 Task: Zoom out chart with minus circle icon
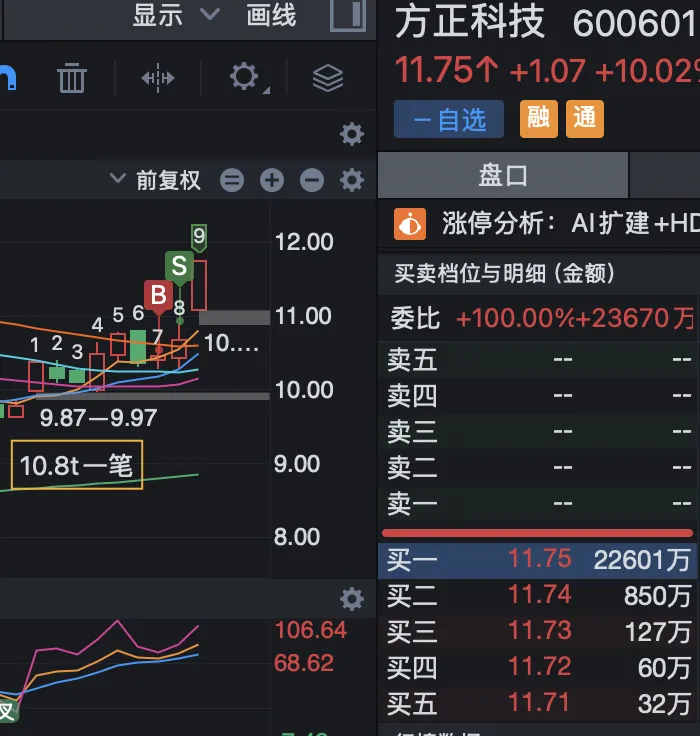tap(312, 180)
